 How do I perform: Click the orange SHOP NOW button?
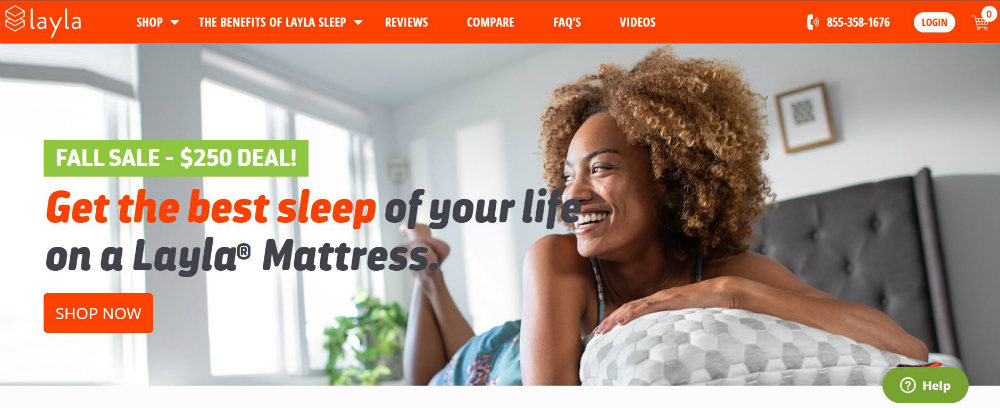coord(98,313)
